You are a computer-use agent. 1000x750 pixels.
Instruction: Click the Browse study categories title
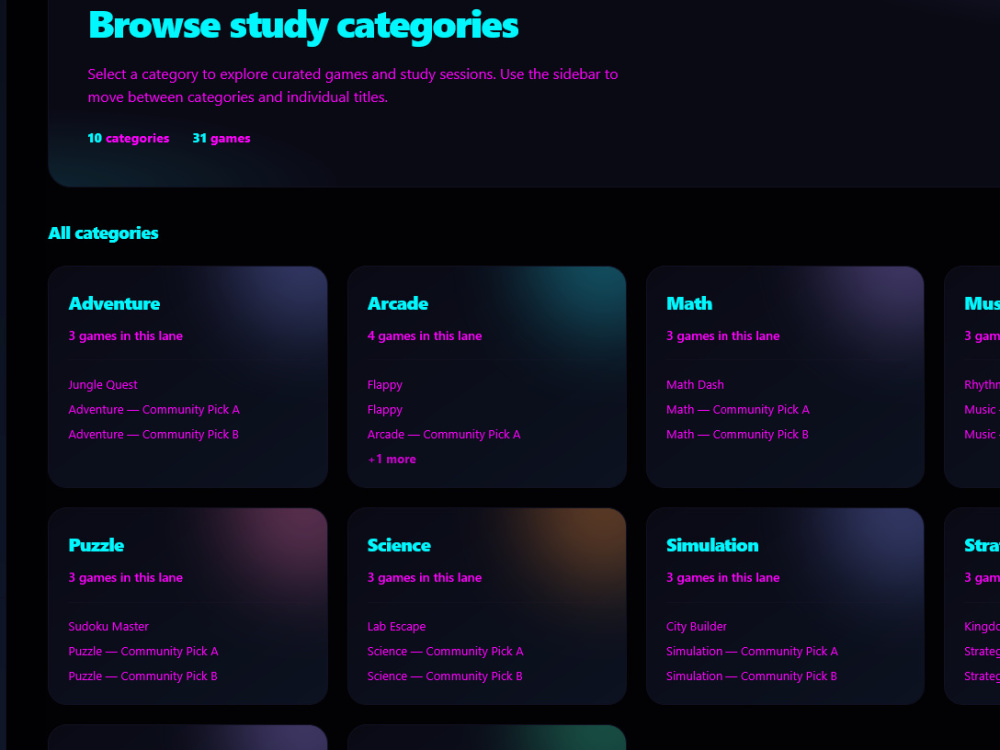tap(303, 26)
